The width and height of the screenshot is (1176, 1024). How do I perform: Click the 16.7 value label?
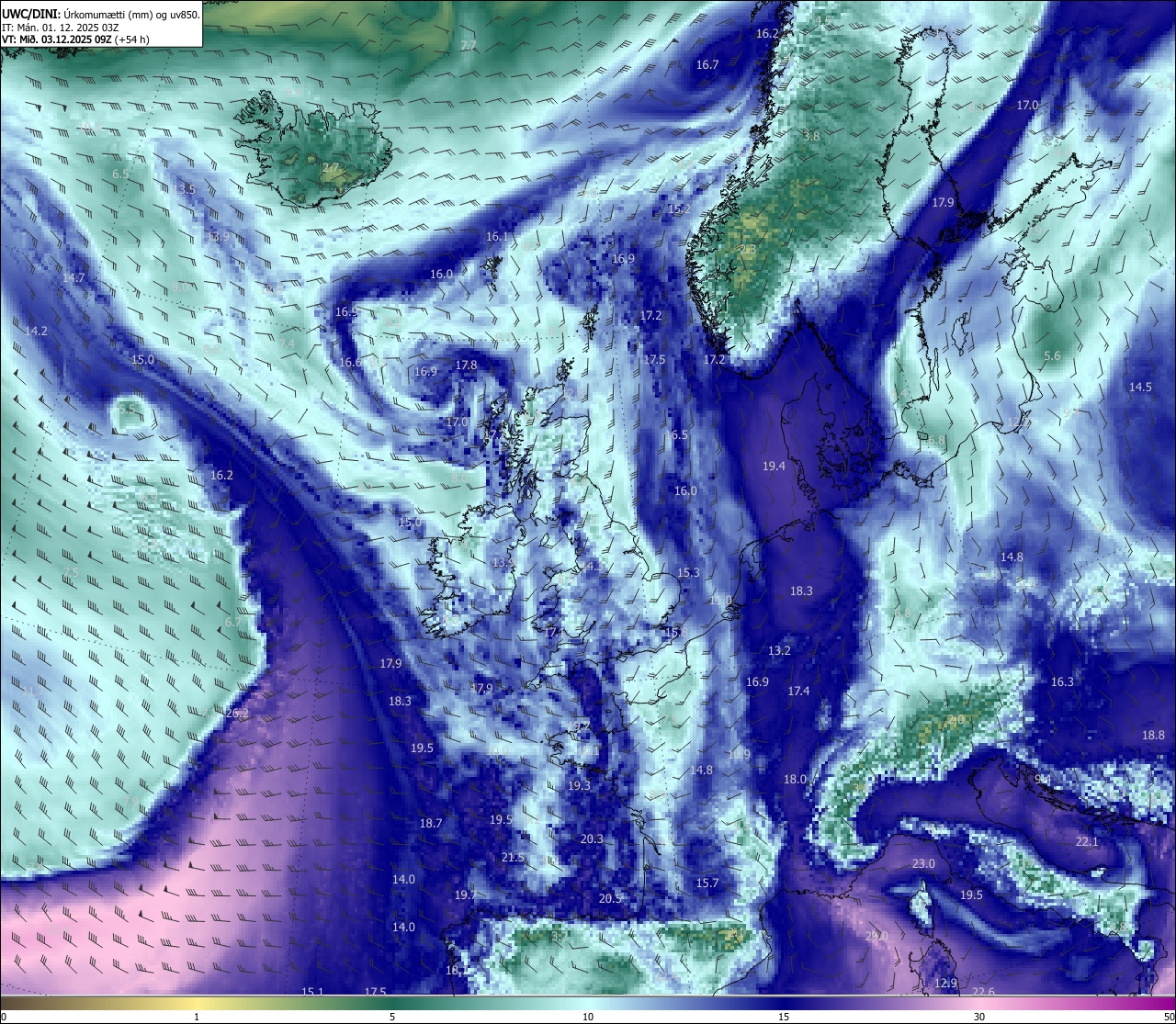click(707, 65)
